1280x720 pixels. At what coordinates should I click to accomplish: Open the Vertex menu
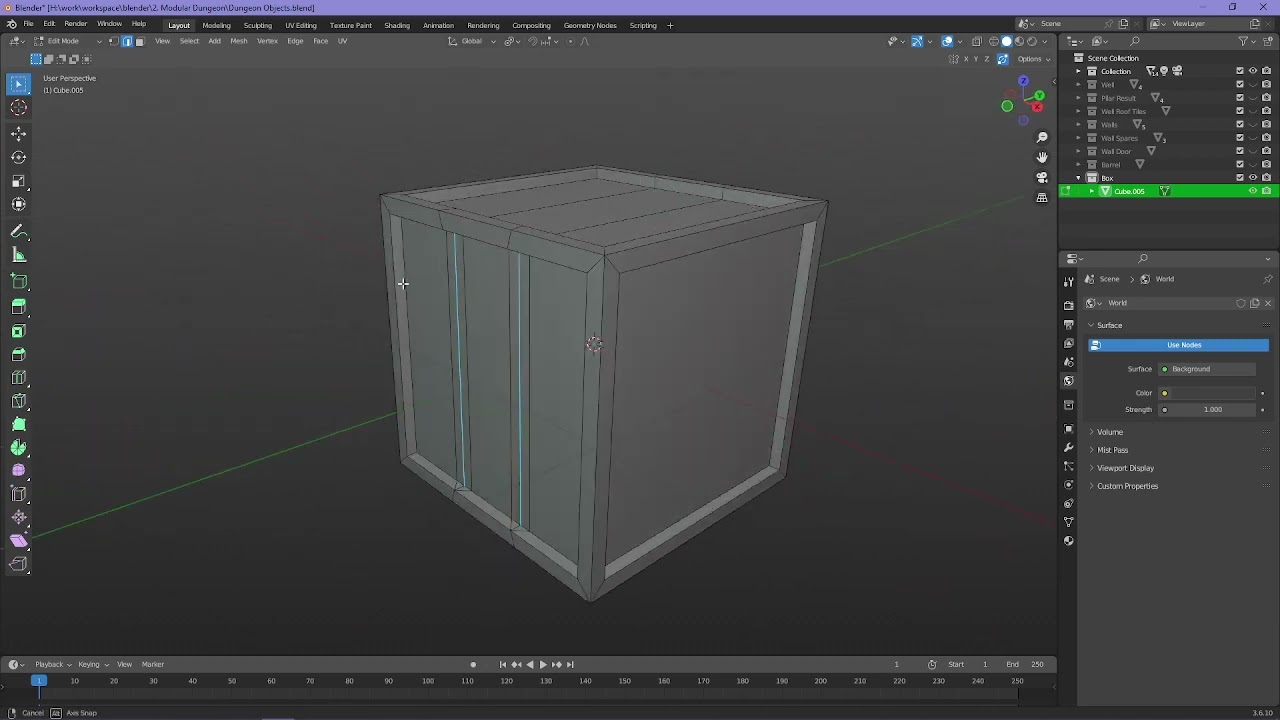[x=267, y=41]
